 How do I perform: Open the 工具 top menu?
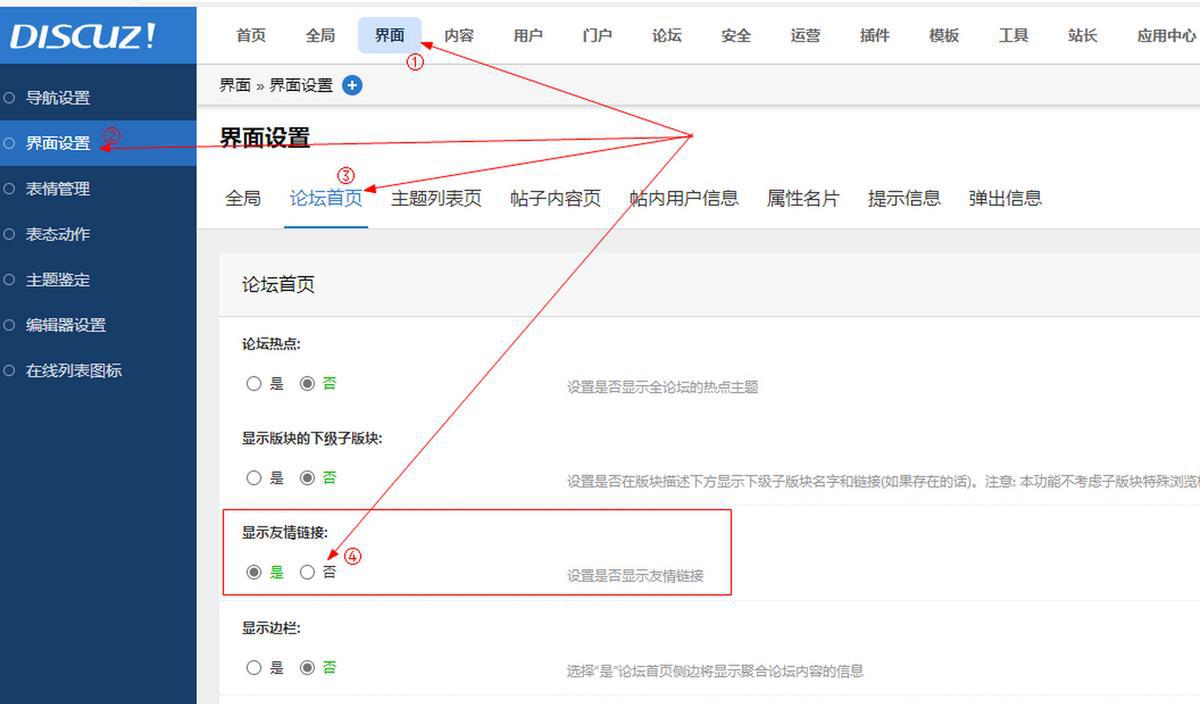pyautogui.click(x=1013, y=35)
